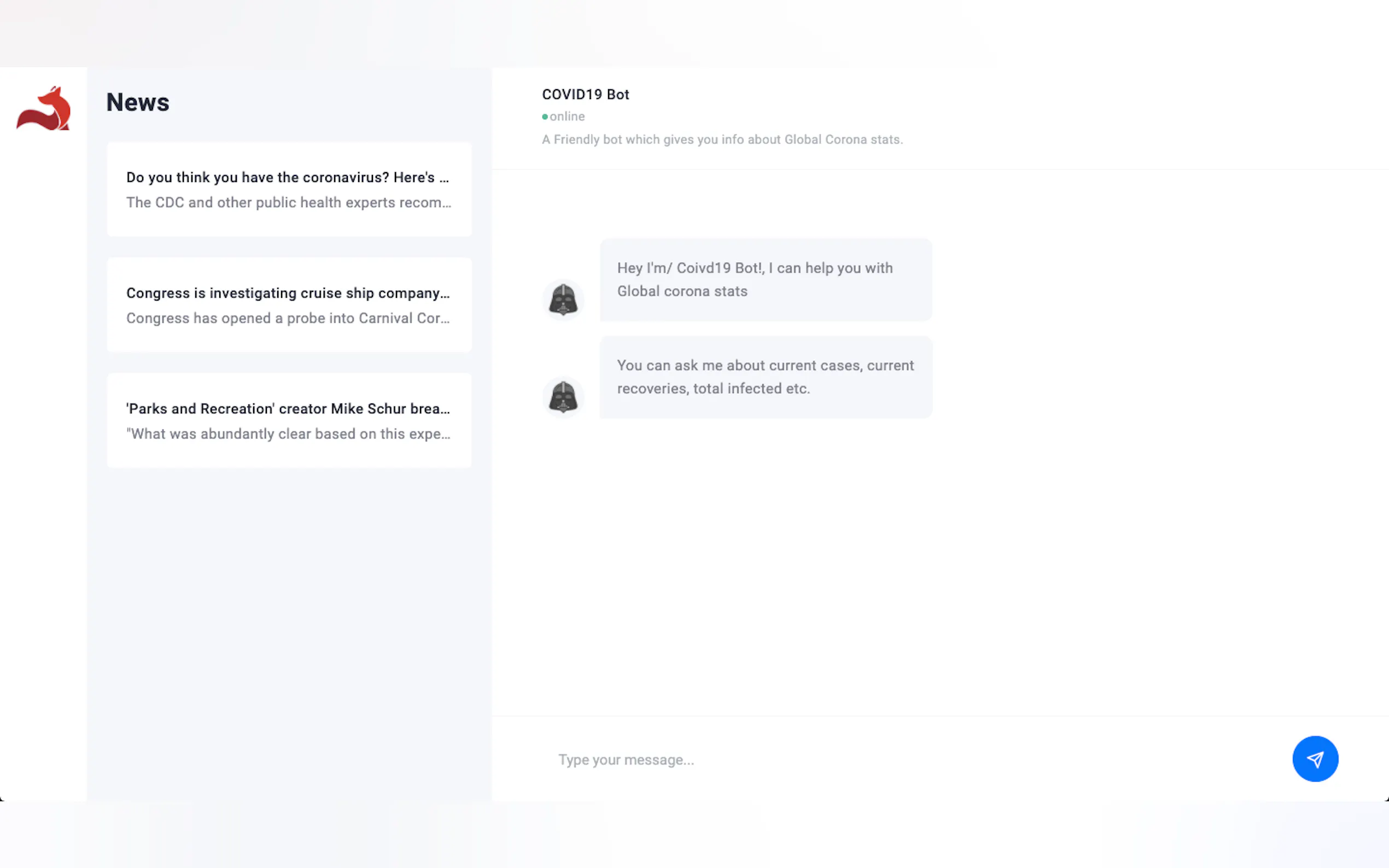The width and height of the screenshot is (1389, 868).
Task: Open Parks and Recreation Mike Schur article
Action: (289, 421)
